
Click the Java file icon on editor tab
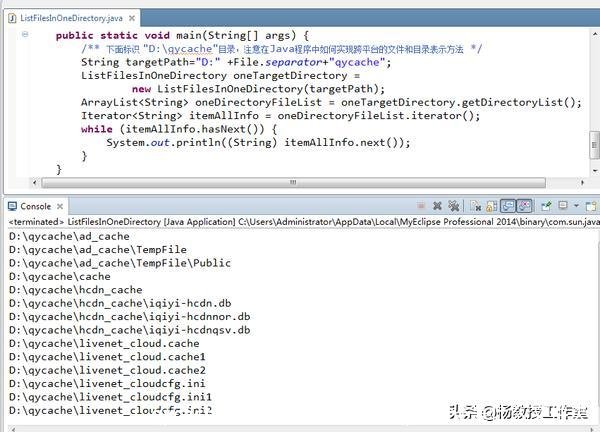(12, 18)
